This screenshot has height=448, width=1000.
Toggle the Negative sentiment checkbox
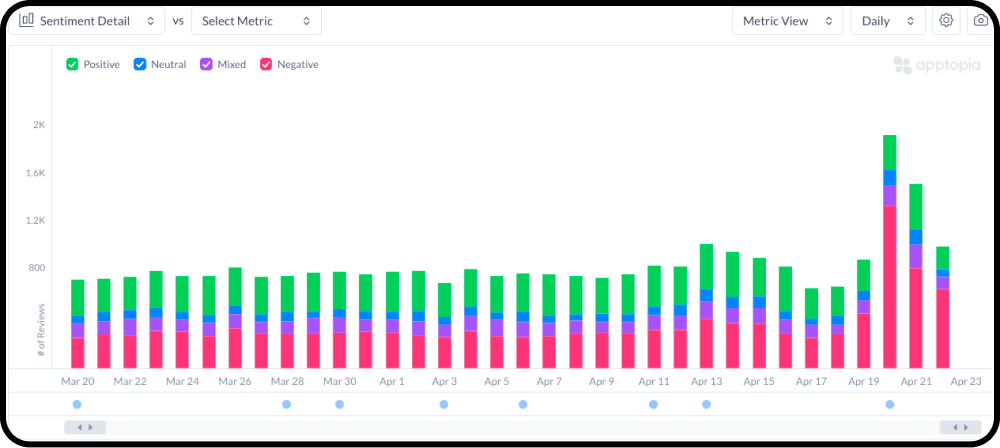[266, 64]
